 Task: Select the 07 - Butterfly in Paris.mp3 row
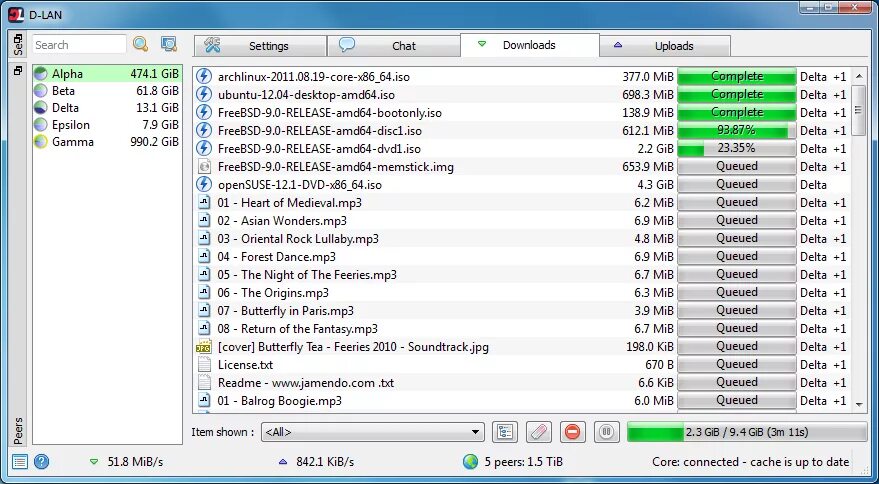[522, 310]
